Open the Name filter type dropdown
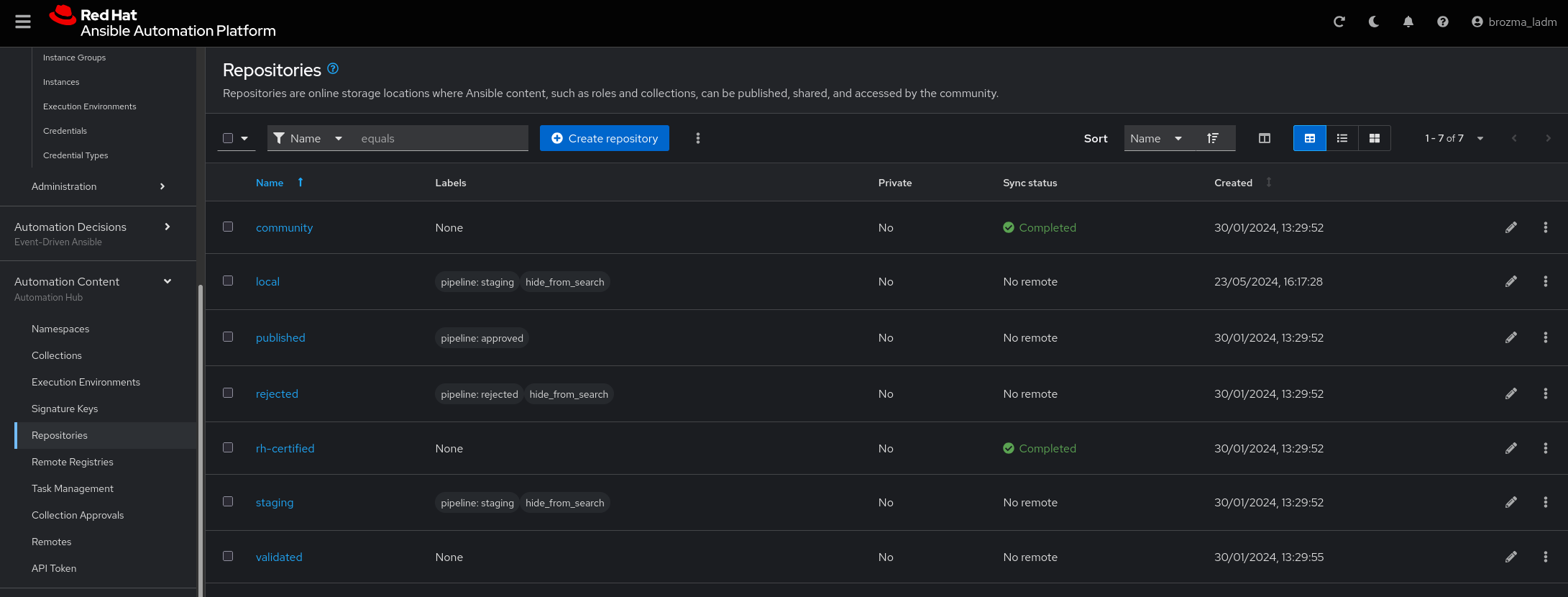The height and width of the screenshot is (597, 1568). coord(308,139)
